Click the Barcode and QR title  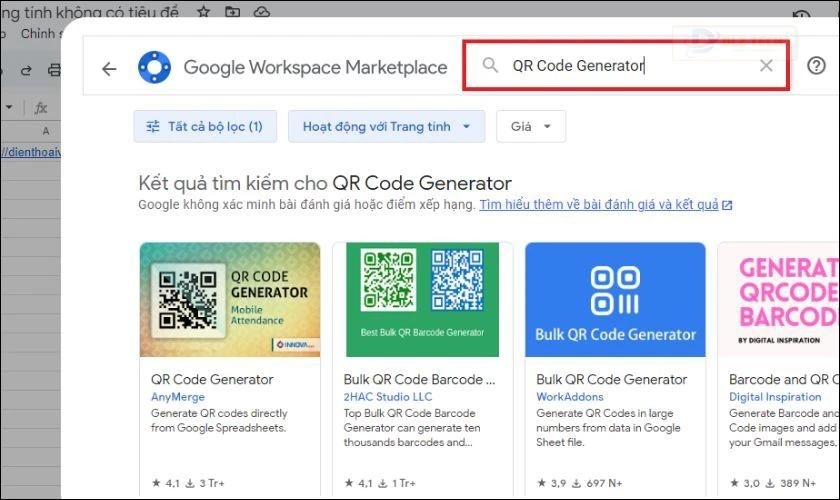click(x=784, y=379)
